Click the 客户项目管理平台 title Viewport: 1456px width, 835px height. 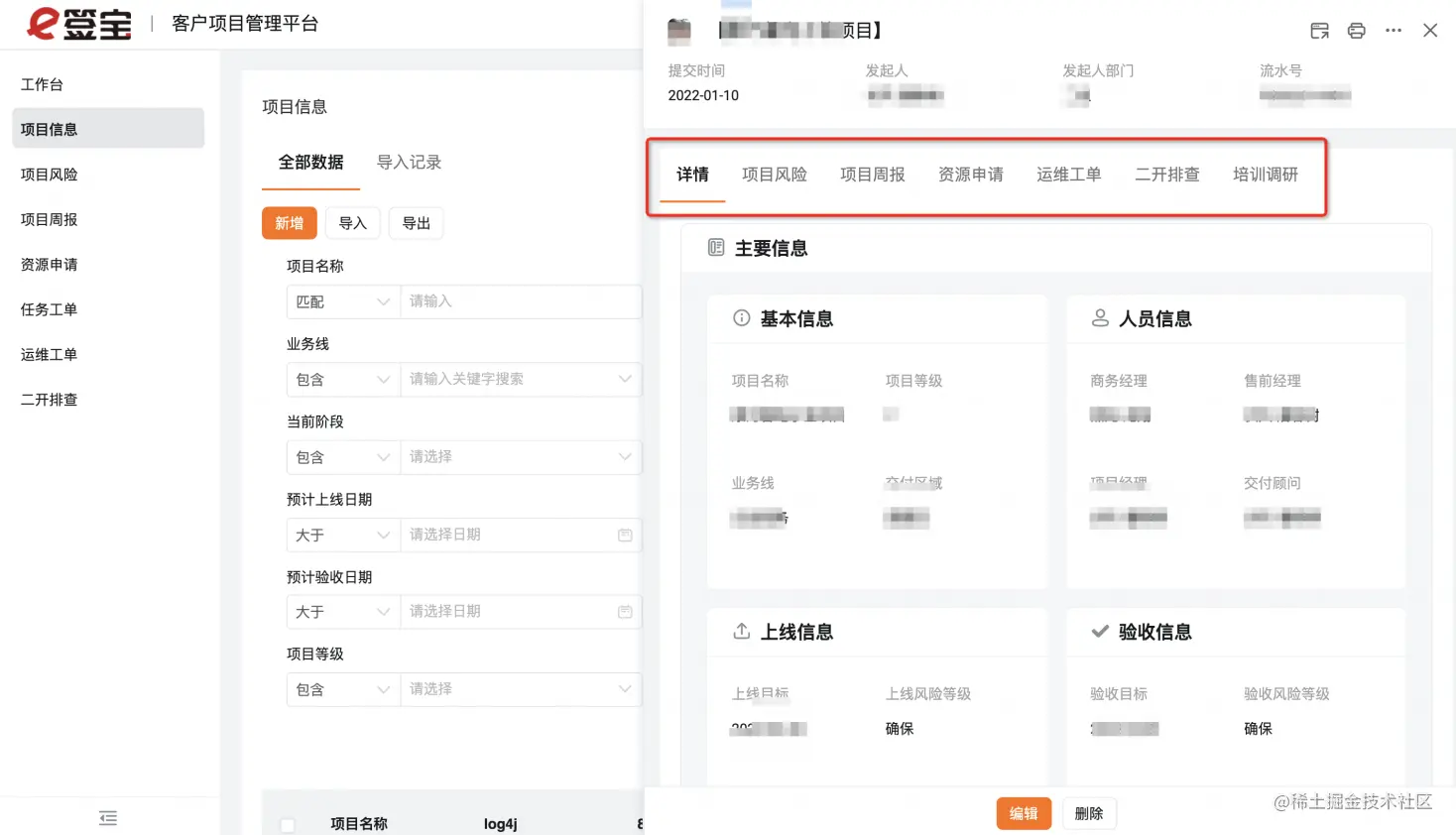[x=245, y=24]
